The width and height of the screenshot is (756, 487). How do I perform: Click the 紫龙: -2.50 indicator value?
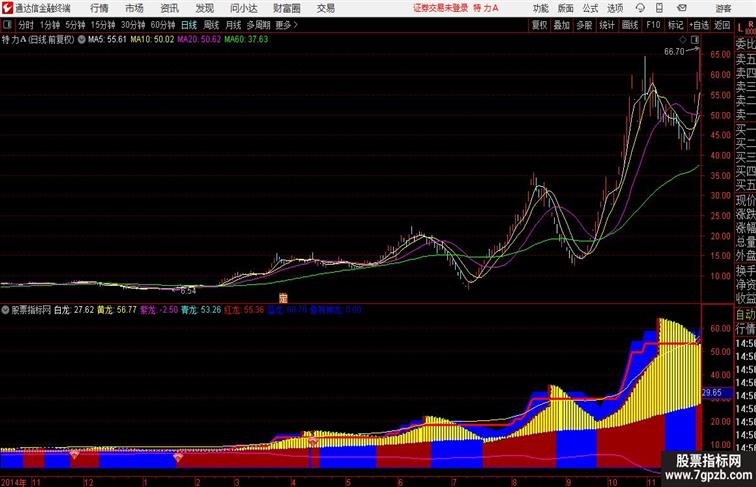tap(159, 310)
